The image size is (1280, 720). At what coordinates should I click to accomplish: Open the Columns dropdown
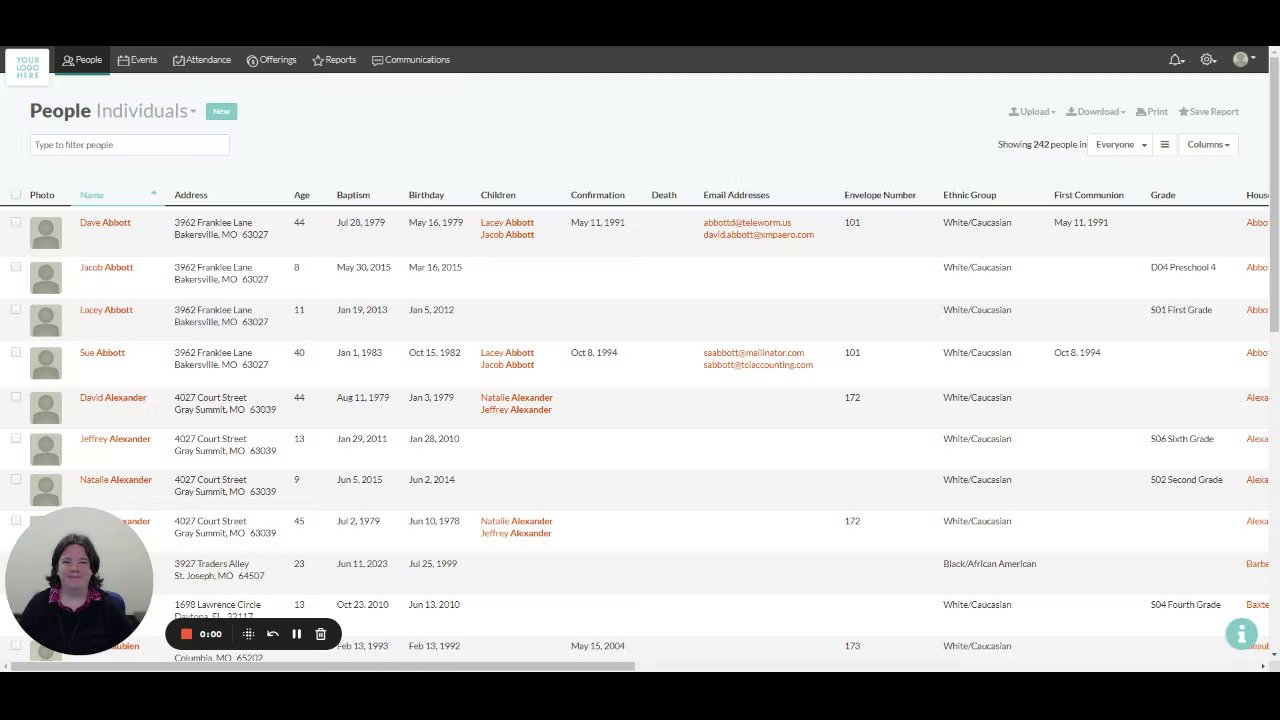tap(1208, 145)
